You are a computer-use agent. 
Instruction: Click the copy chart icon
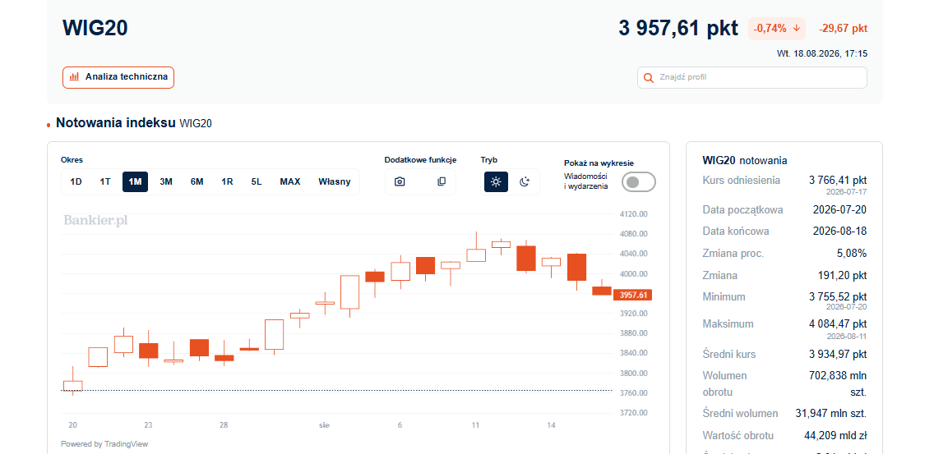441,181
